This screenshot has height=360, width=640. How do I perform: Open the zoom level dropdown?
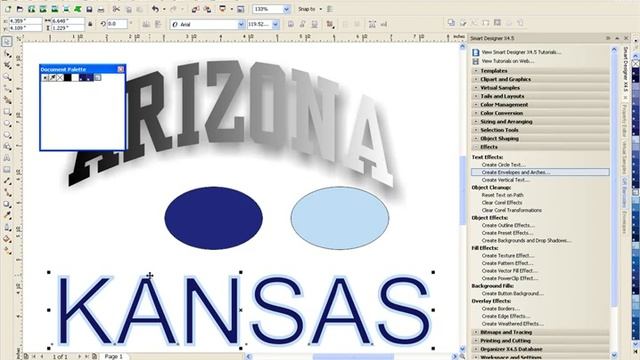click(x=286, y=9)
